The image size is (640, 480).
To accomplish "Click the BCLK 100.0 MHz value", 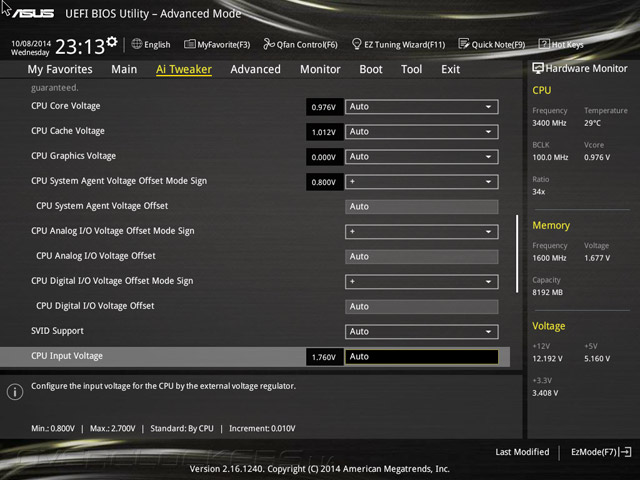I will tap(550, 157).
